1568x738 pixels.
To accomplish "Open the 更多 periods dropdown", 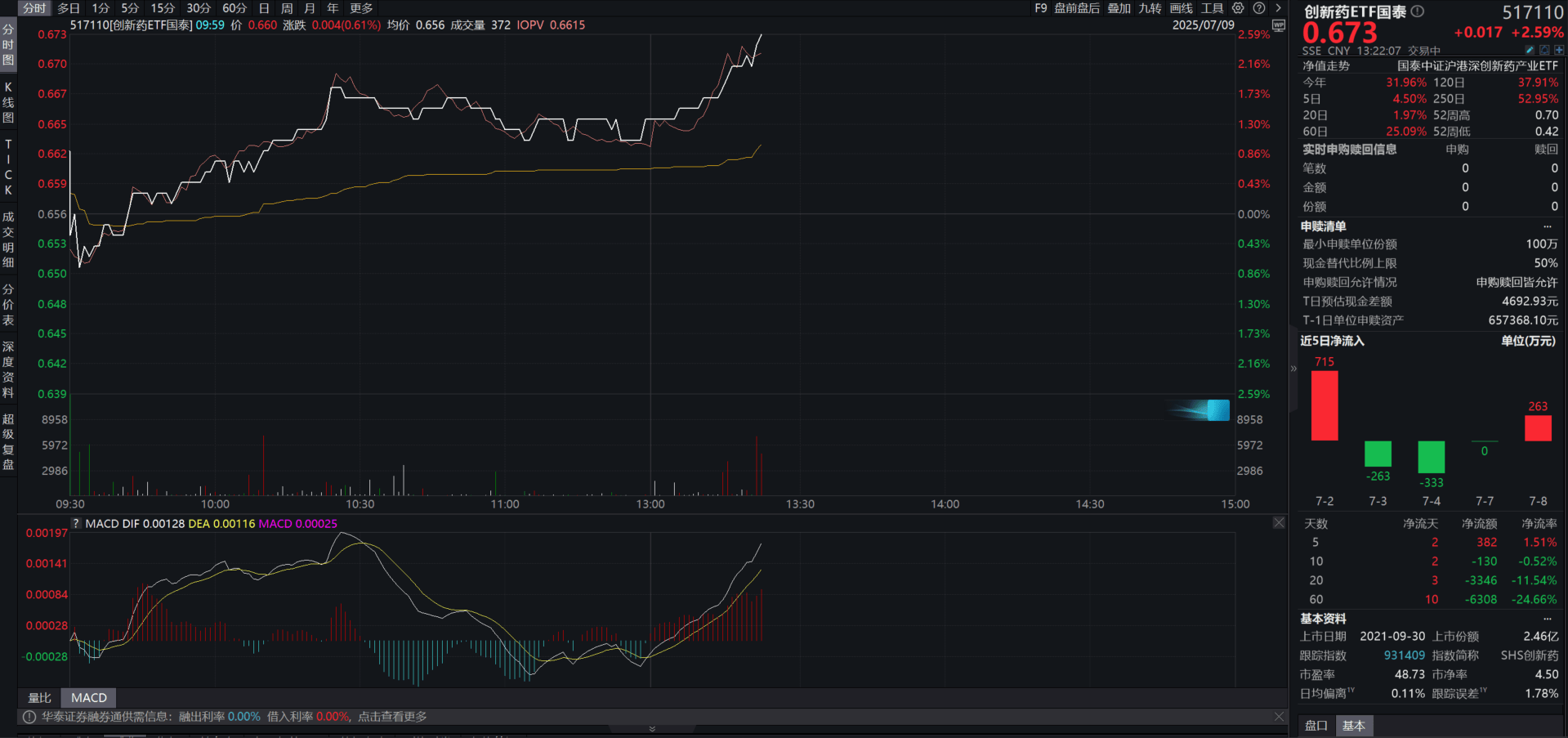I will point(361,8).
